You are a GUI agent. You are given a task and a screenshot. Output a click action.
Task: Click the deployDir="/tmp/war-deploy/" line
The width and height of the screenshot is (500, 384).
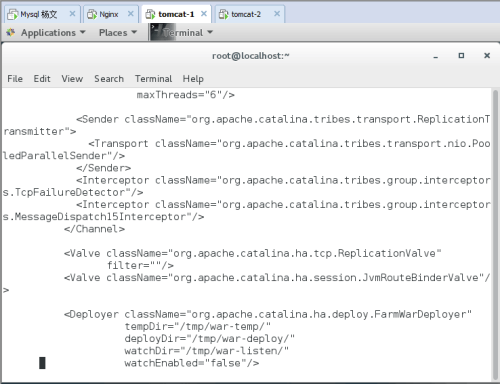pyautogui.click(x=210, y=339)
